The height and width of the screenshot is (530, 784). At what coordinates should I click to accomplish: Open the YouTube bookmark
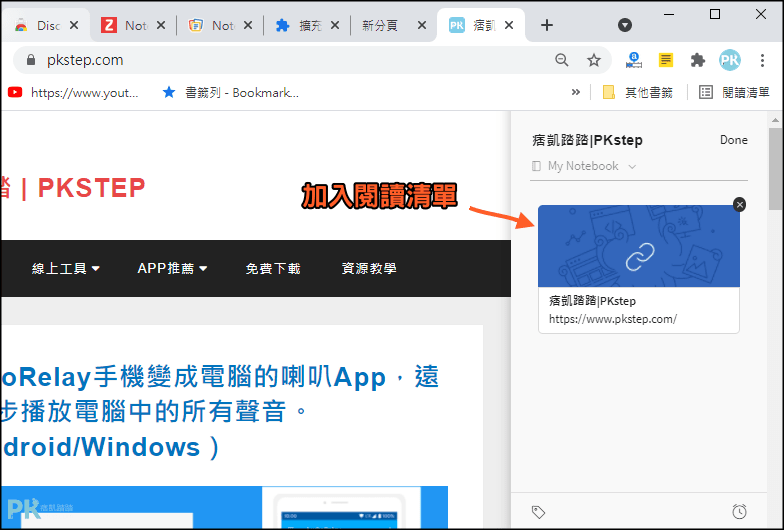[x=73, y=92]
